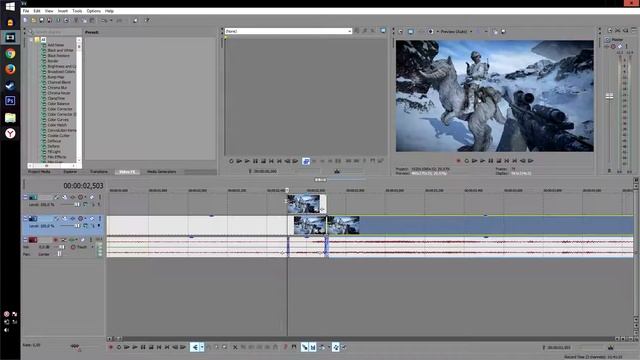Switch to the Media Generators tab

[x=161, y=172]
